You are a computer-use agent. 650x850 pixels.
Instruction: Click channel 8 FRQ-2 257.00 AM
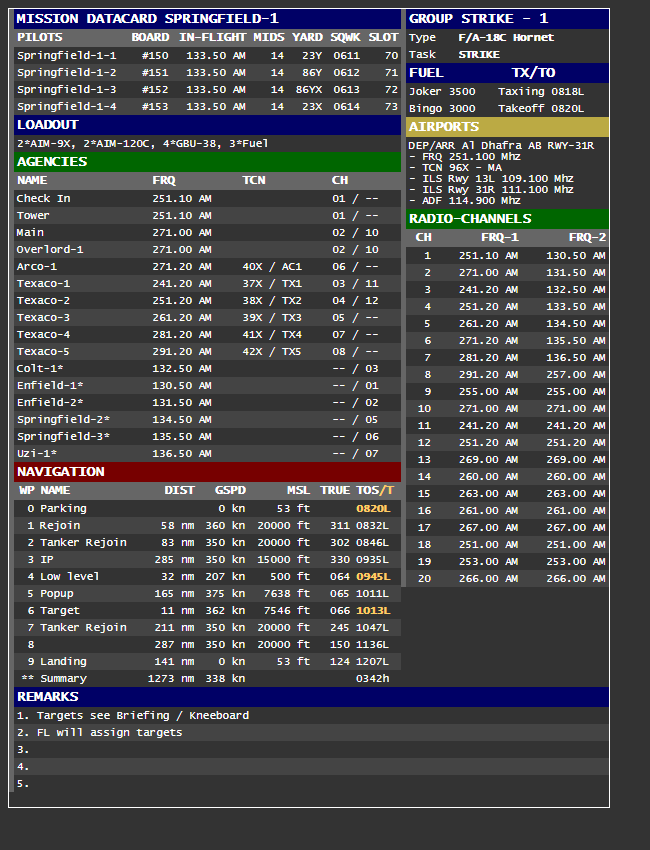tap(575, 375)
